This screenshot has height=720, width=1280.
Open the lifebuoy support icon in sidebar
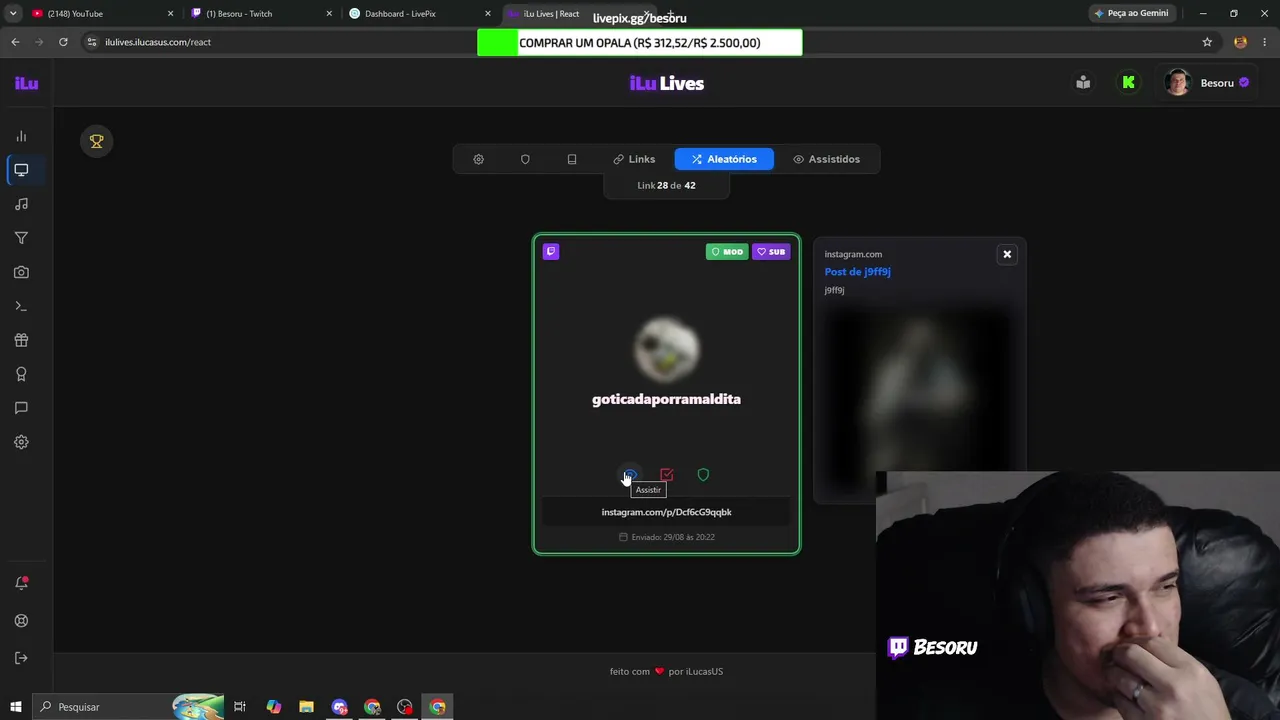tap(21, 621)
